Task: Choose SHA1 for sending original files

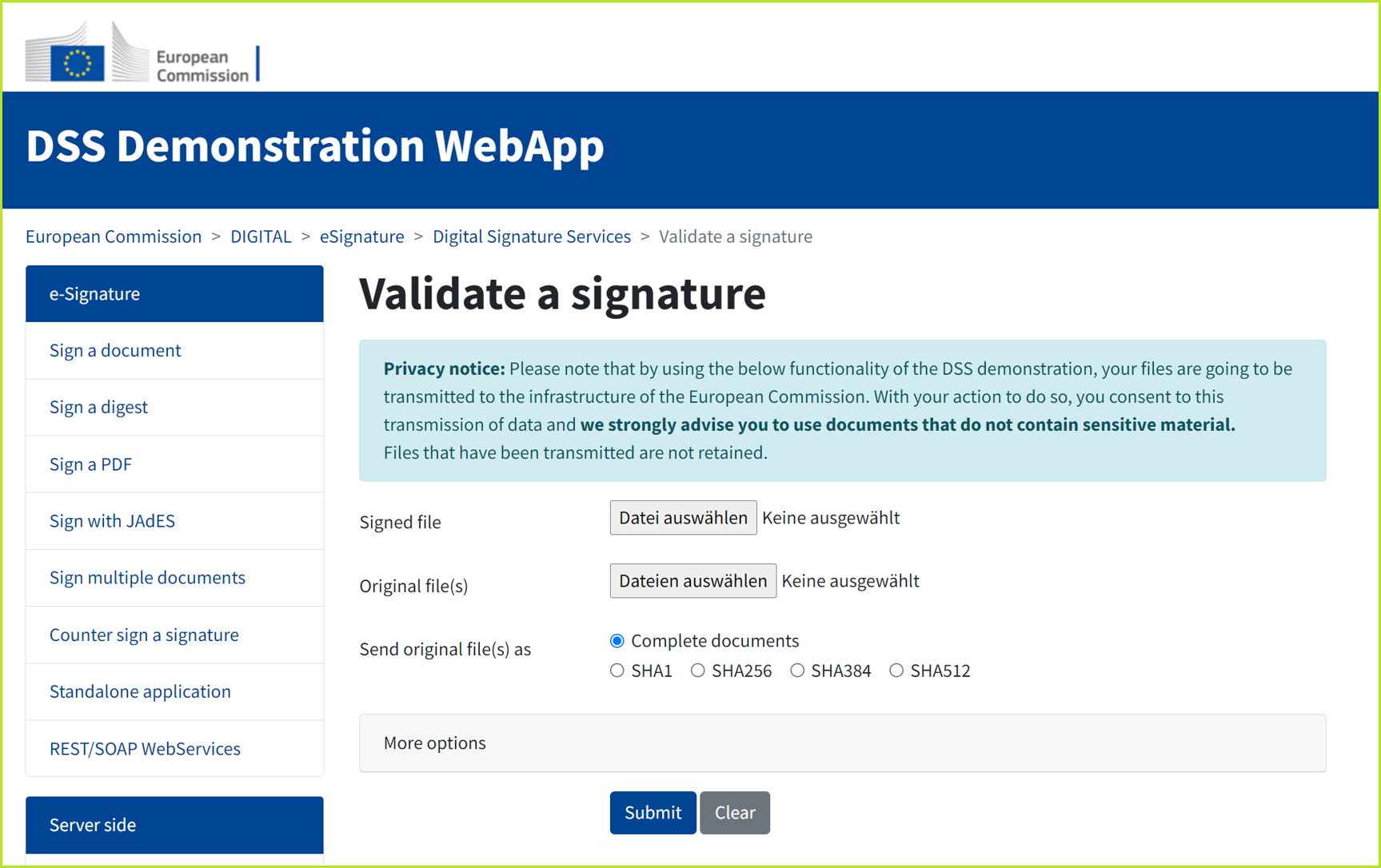Action: [617, 670]
